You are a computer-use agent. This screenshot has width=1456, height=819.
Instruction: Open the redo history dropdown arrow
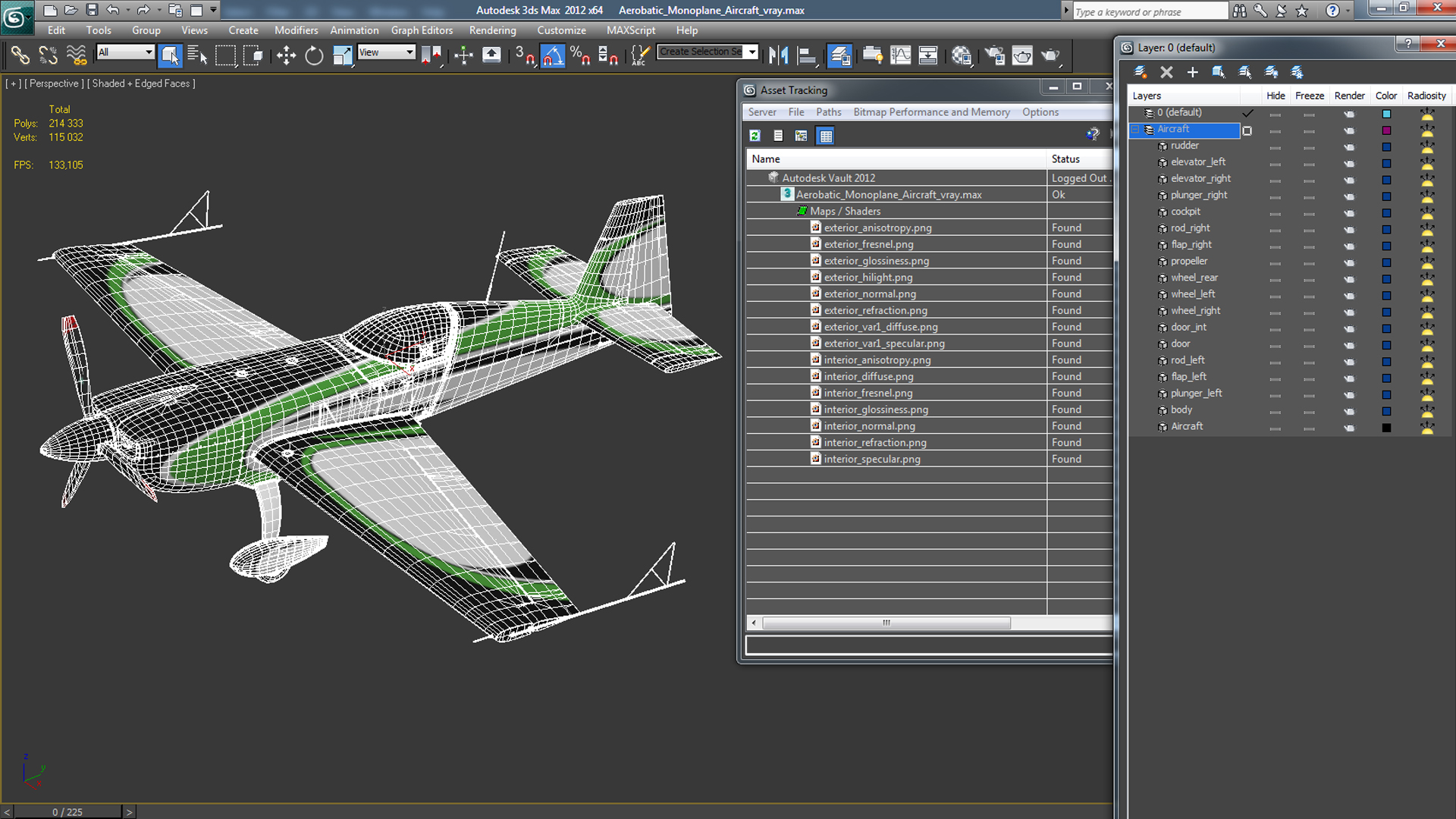pyautogui.click(x=158, y=10)
